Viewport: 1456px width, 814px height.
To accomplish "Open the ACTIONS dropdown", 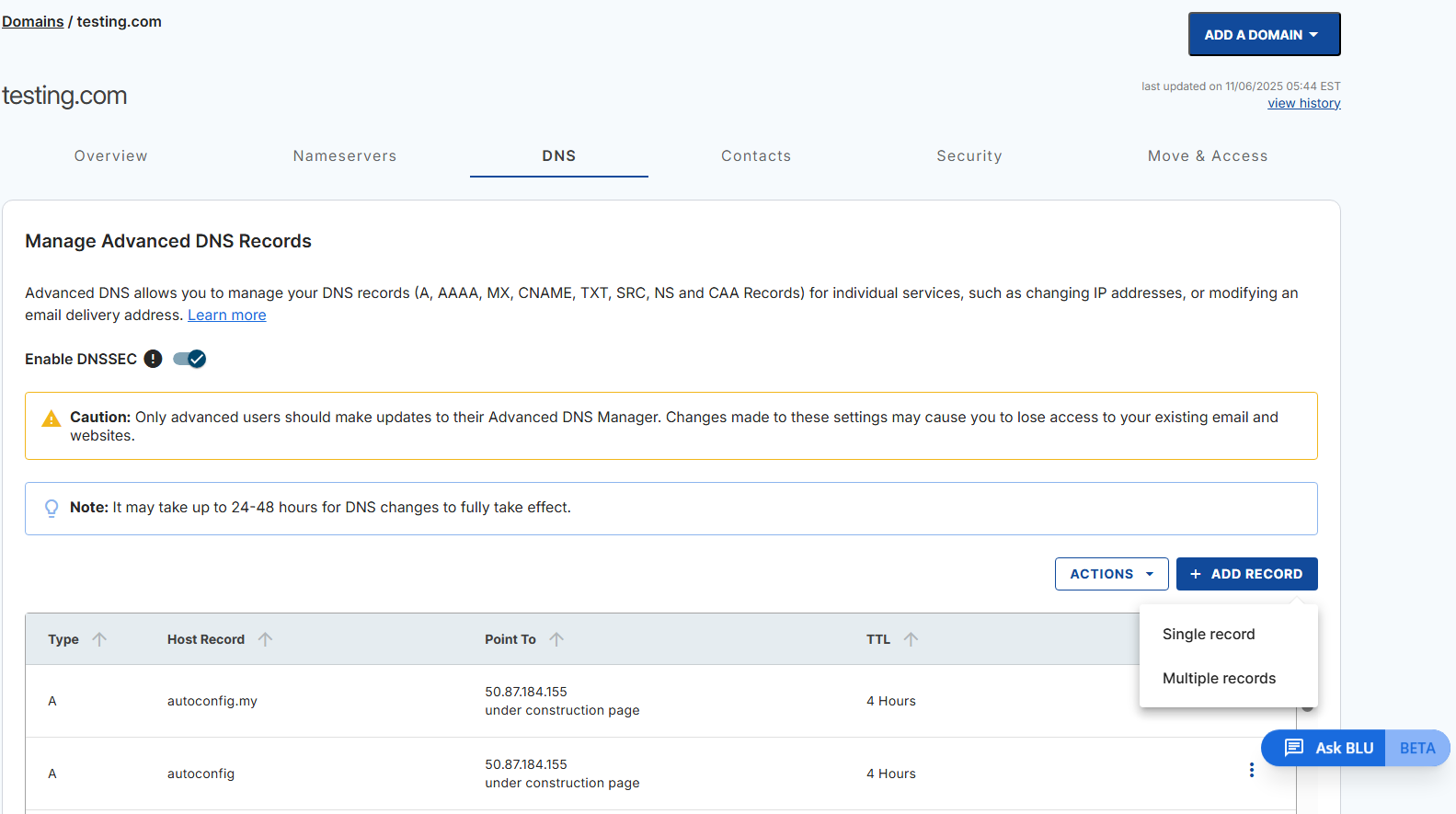I will point(1111,574).
